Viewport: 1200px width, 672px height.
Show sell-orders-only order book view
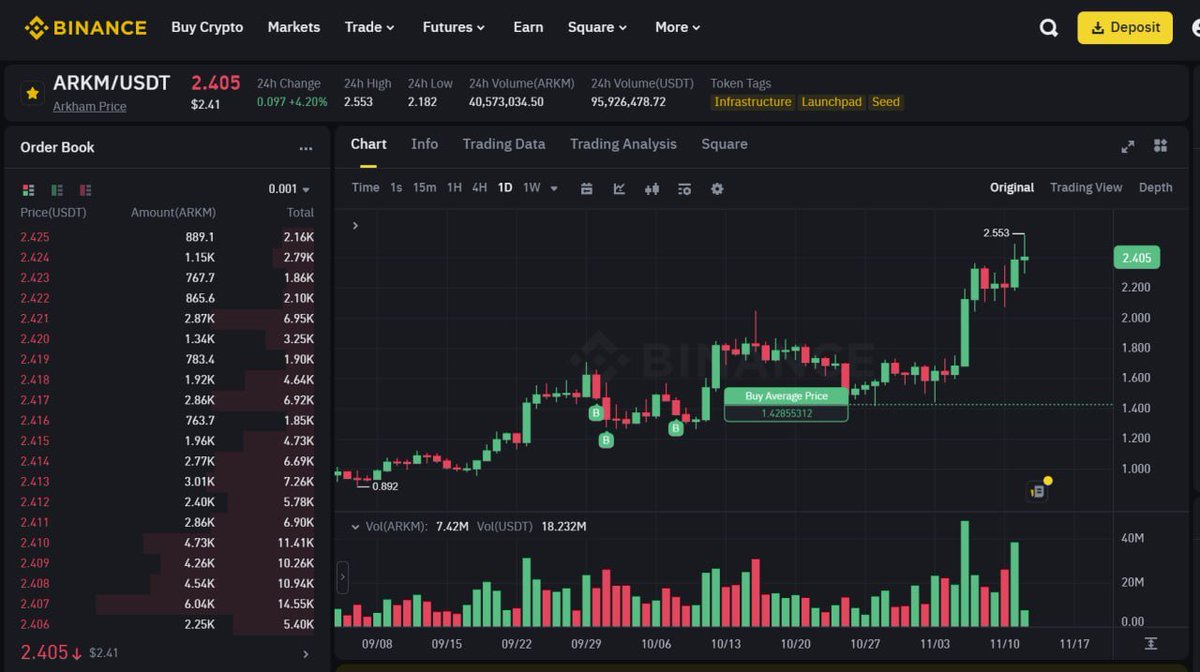coord(86,189)
